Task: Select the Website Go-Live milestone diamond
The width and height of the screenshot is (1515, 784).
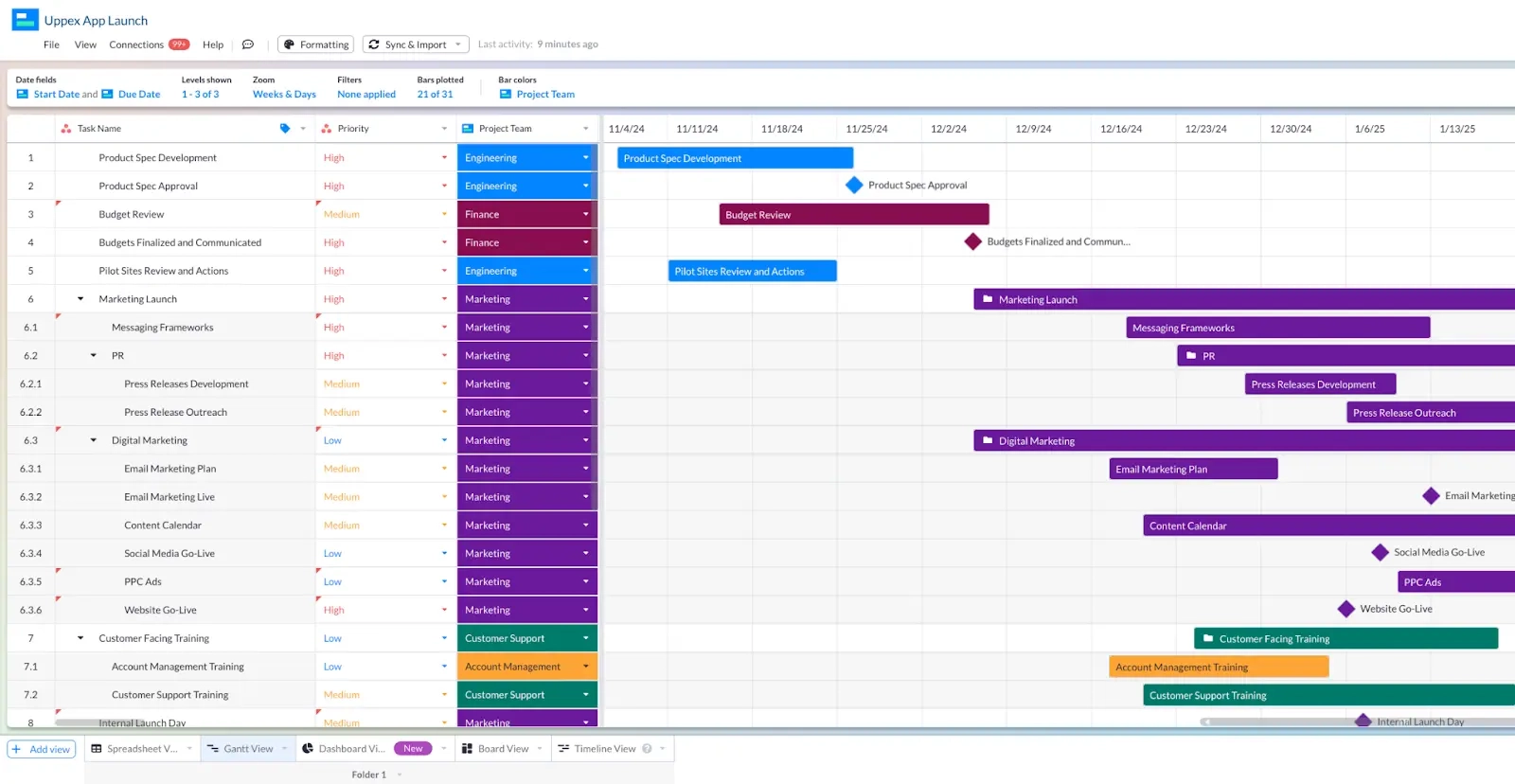Action: (x=1346, y=609)
